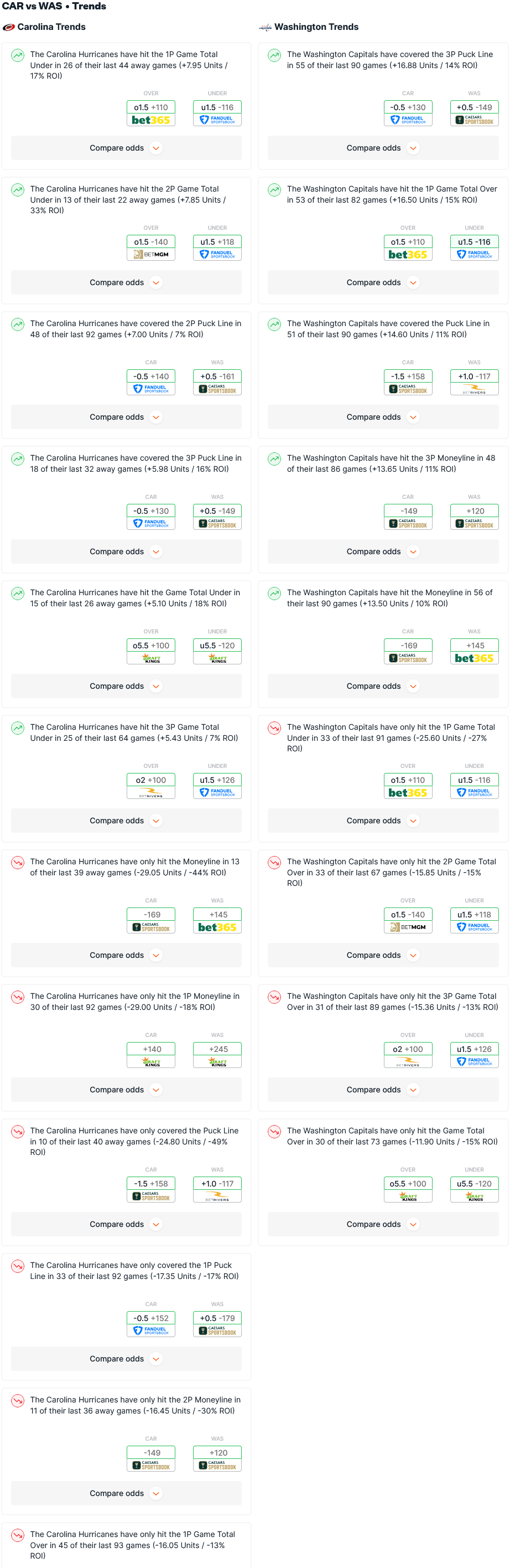
Task: Click Caesars logo under Washington +0.5 -149 first card
Action: click(474, 121)
